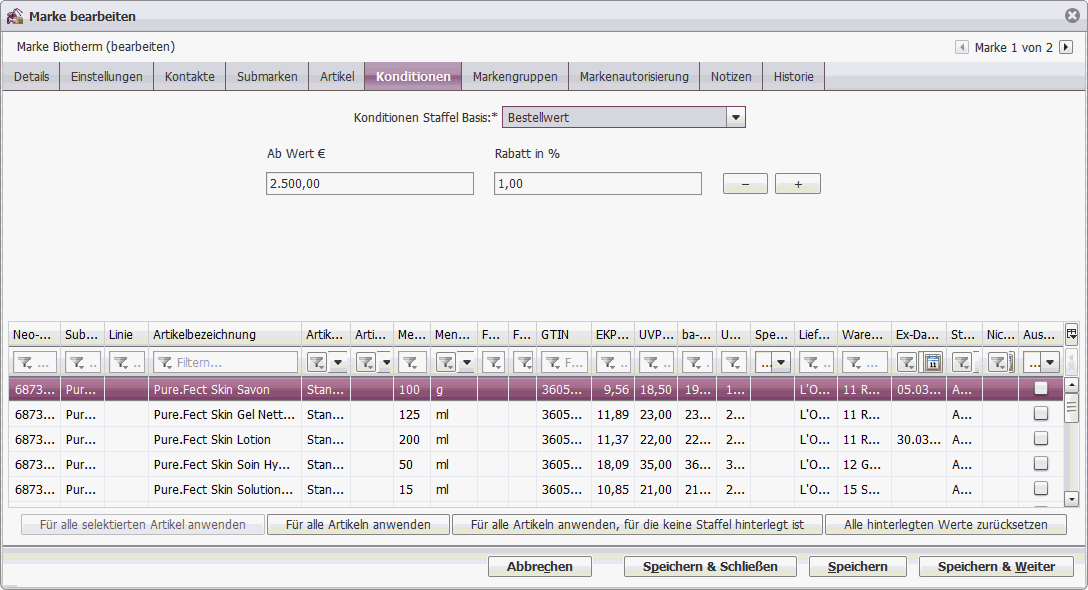This screenshot has height=590, width=1088.
Task: Click the filter icon under the GTIN column
Action: (x=553, y=362)
